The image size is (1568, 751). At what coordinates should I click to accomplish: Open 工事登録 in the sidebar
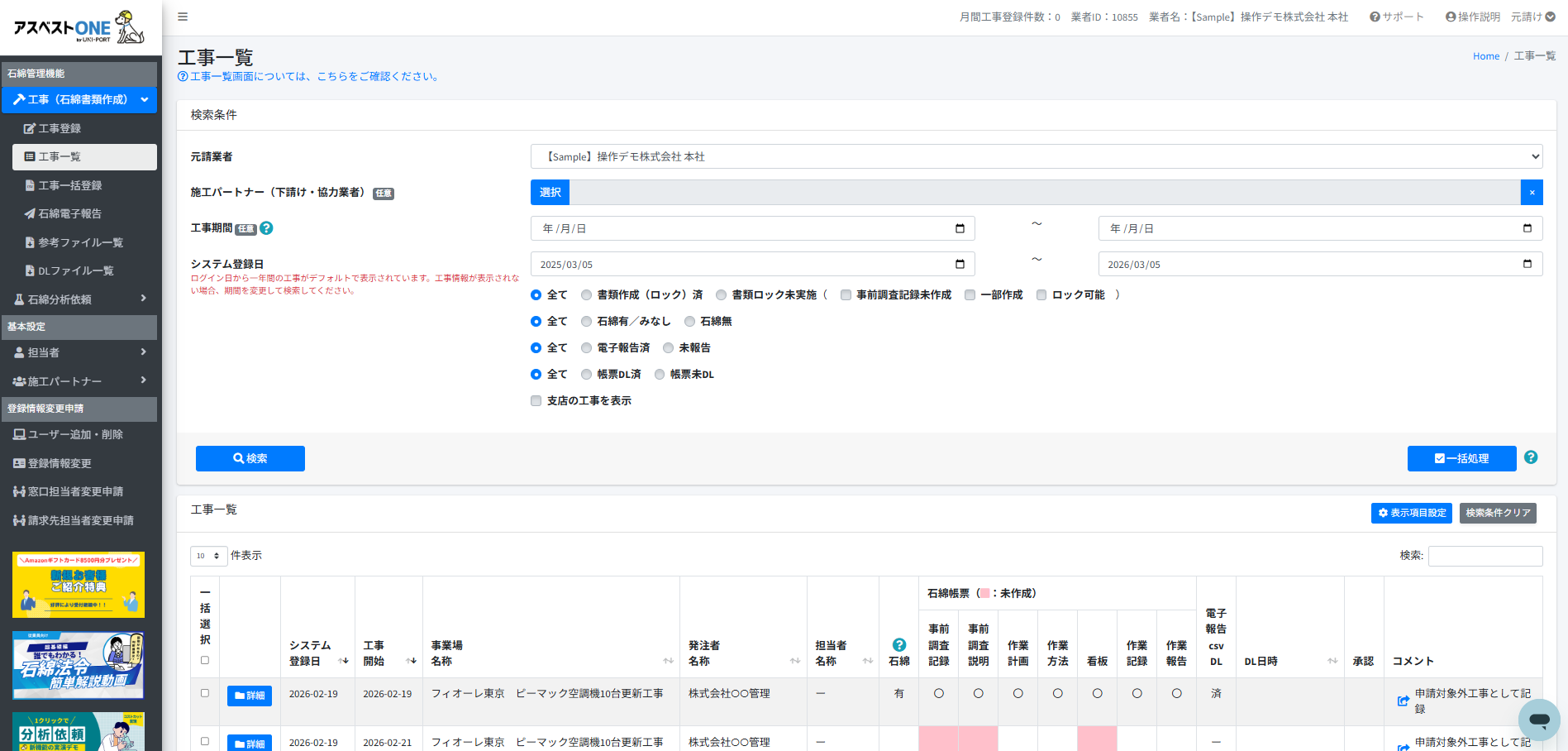60,128
